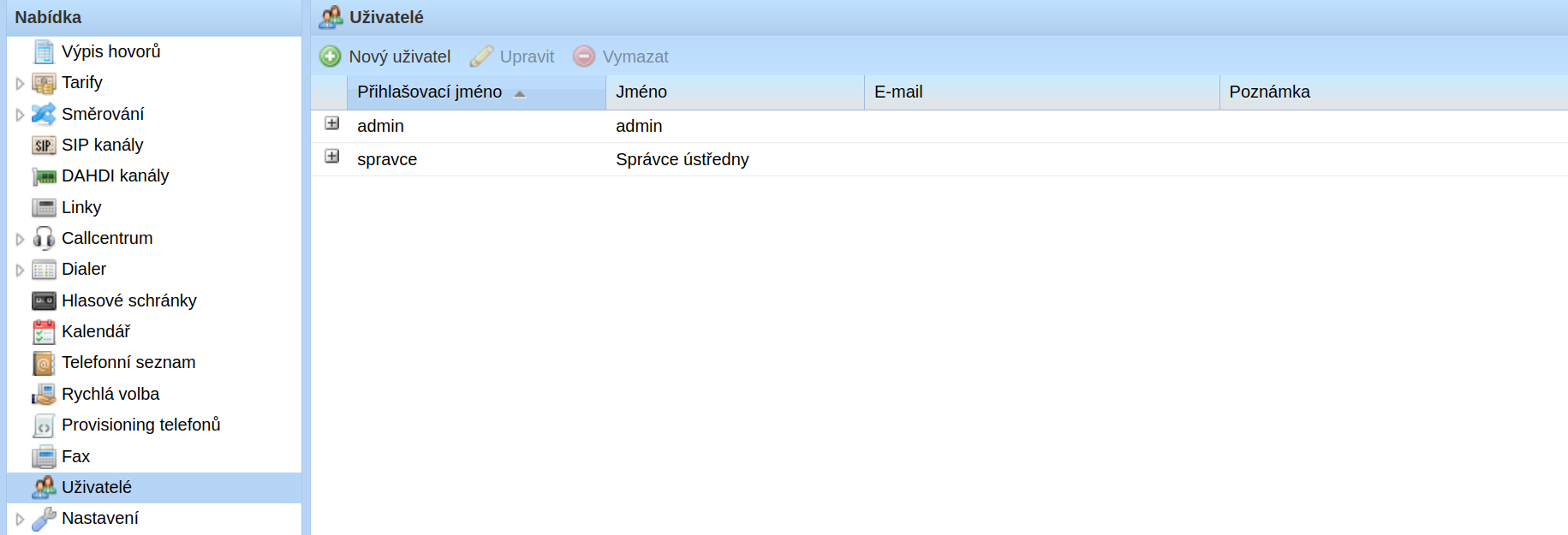Expand the Směrování tree node

click(x=20, y=115)
